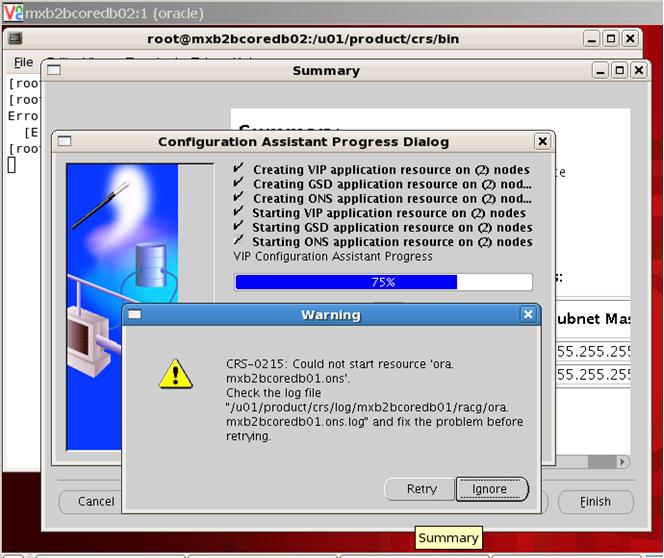Image resolution: width=664 pixels, height=558 pixels.
Task: Click Retry in the Warning dialog
Action: pos(421,489)
